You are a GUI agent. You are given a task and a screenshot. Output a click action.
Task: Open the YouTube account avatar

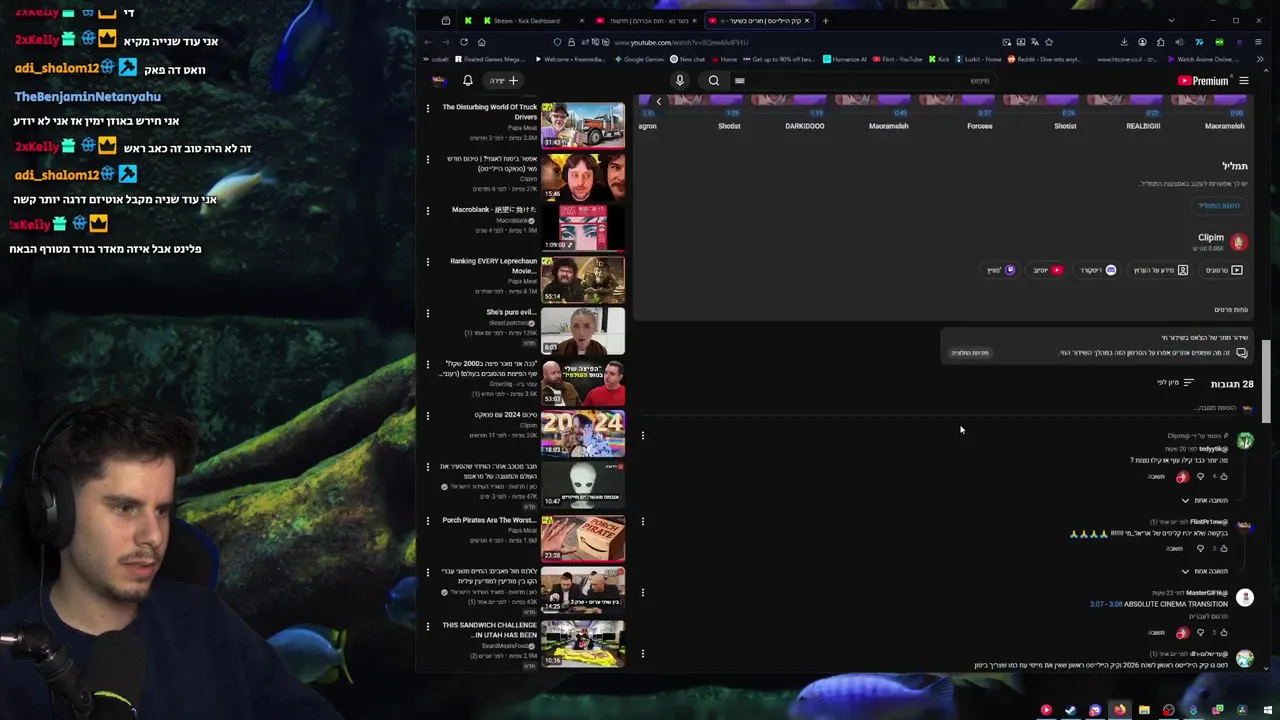(439, 80)
